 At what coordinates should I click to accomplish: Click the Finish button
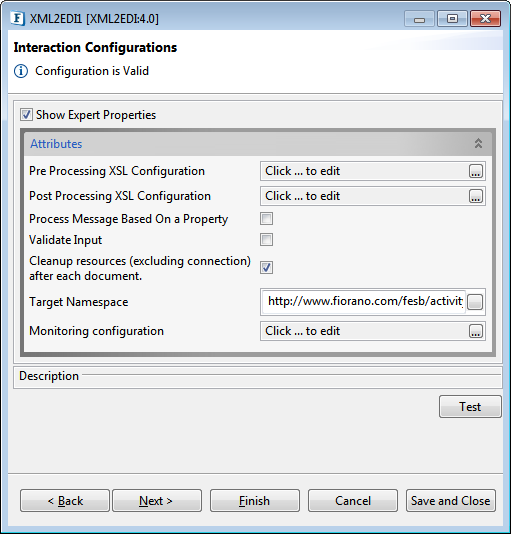pos(255,501)
